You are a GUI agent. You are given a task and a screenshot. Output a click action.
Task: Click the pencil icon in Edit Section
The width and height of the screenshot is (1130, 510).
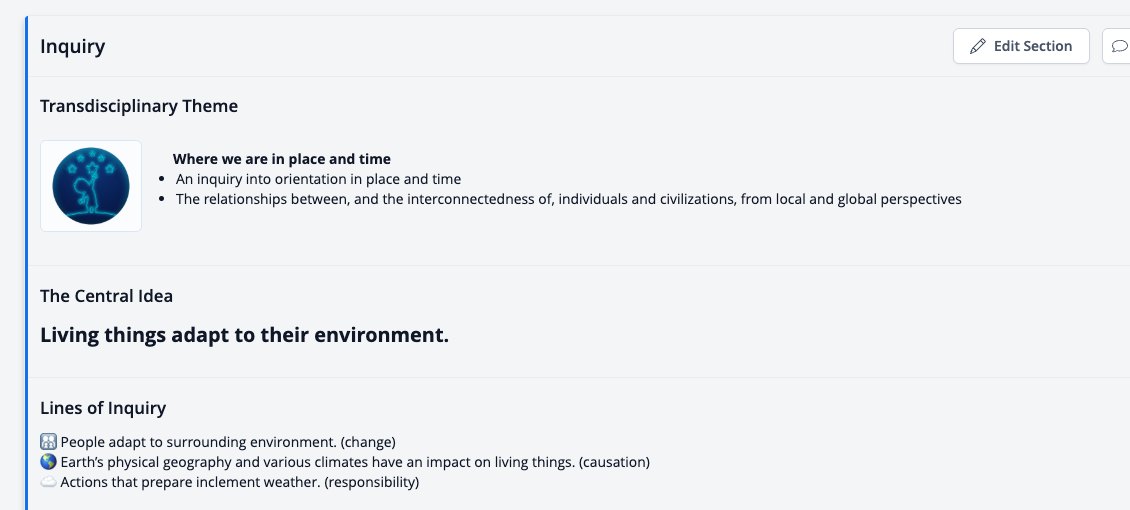977,46
